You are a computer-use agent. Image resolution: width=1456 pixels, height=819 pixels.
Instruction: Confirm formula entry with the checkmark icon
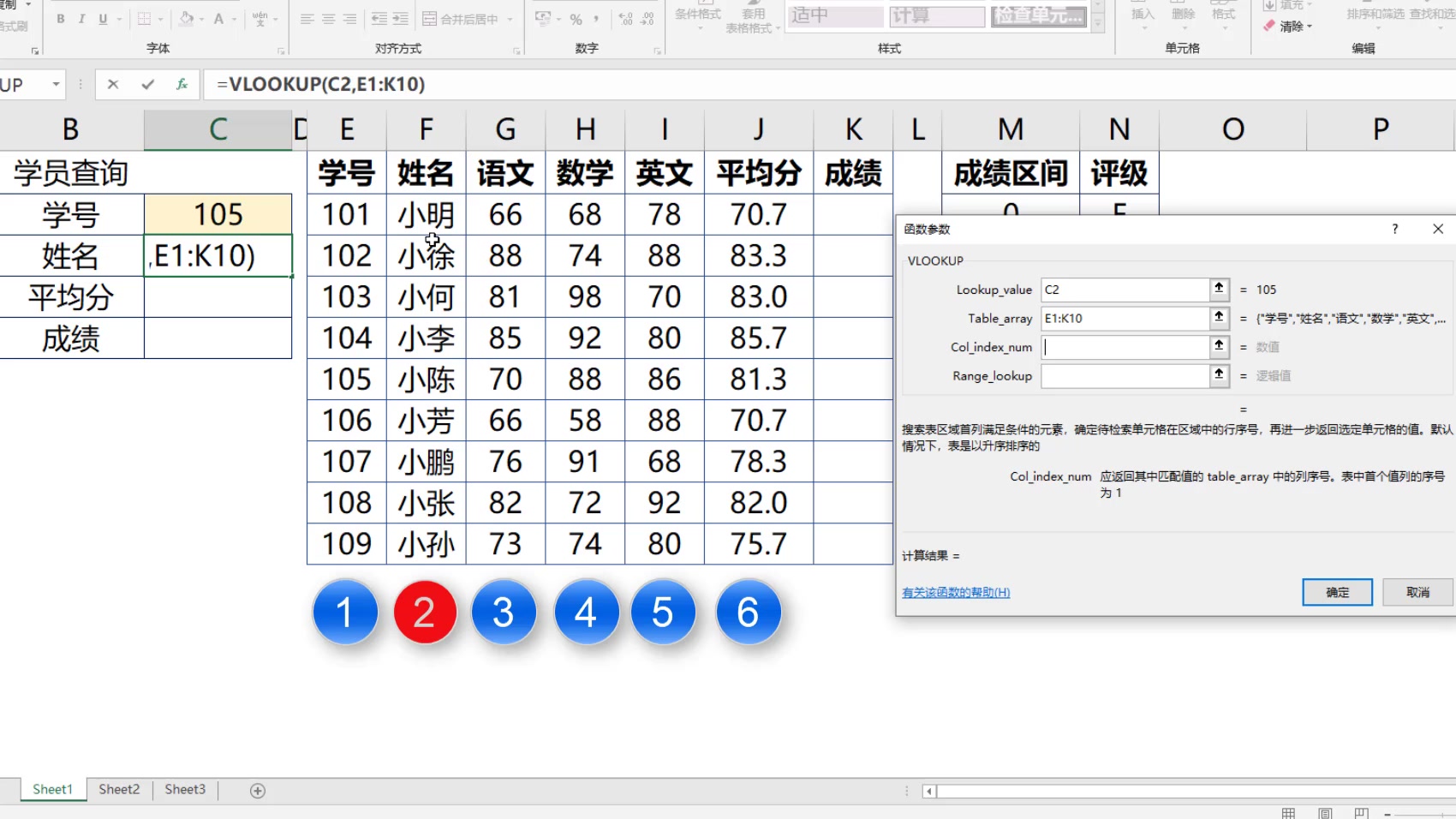pyautogui.click(x=148, y=84)
